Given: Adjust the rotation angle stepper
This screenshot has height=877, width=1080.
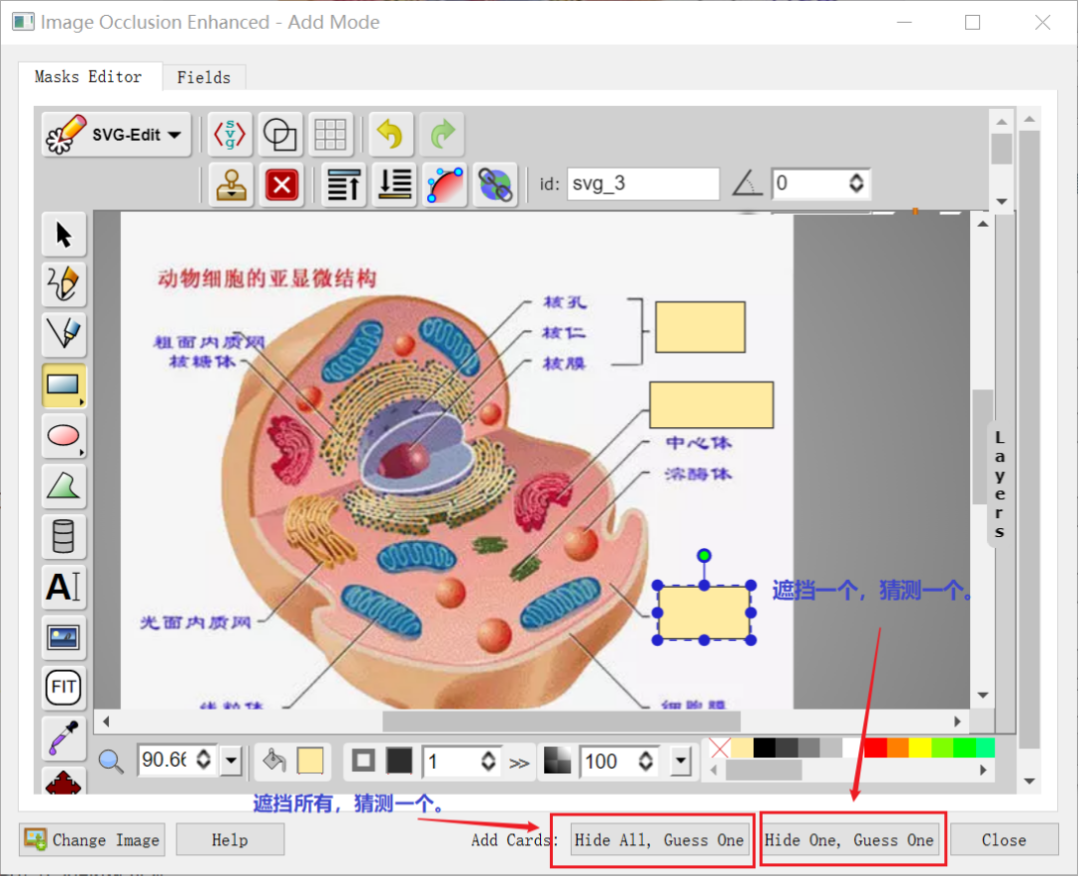Looking at the screenshot, I should pyautogui.click(x=856, y=183).
